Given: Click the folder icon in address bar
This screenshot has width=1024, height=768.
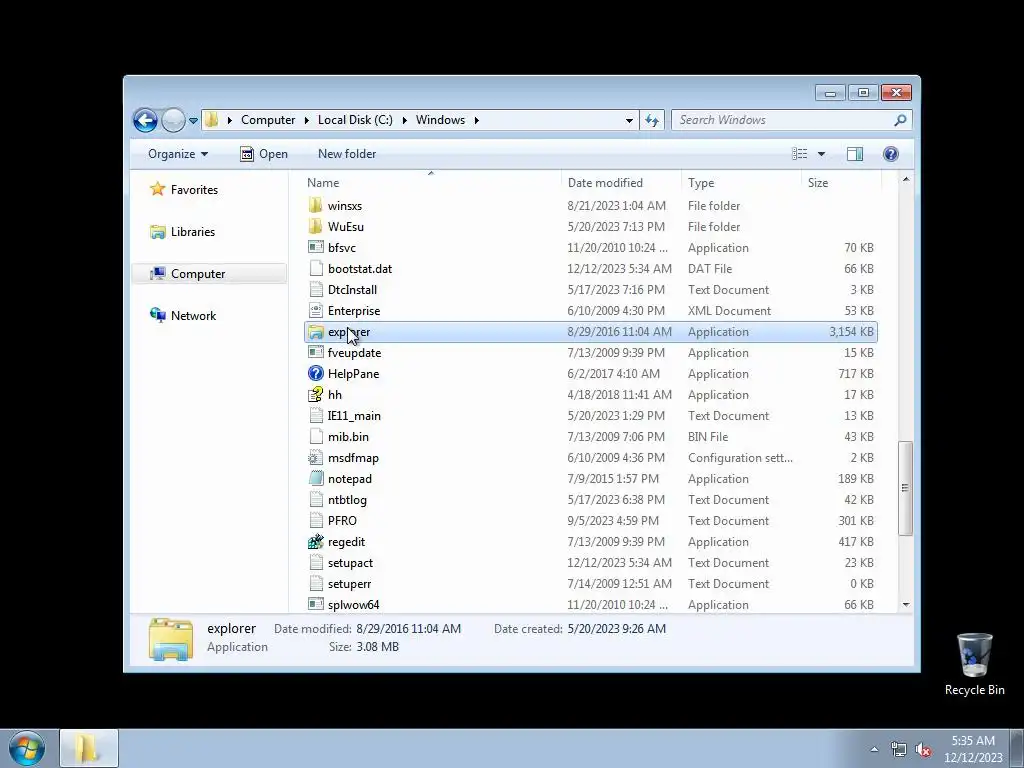Looking at the screenshot, I should [x=212, y=120].
